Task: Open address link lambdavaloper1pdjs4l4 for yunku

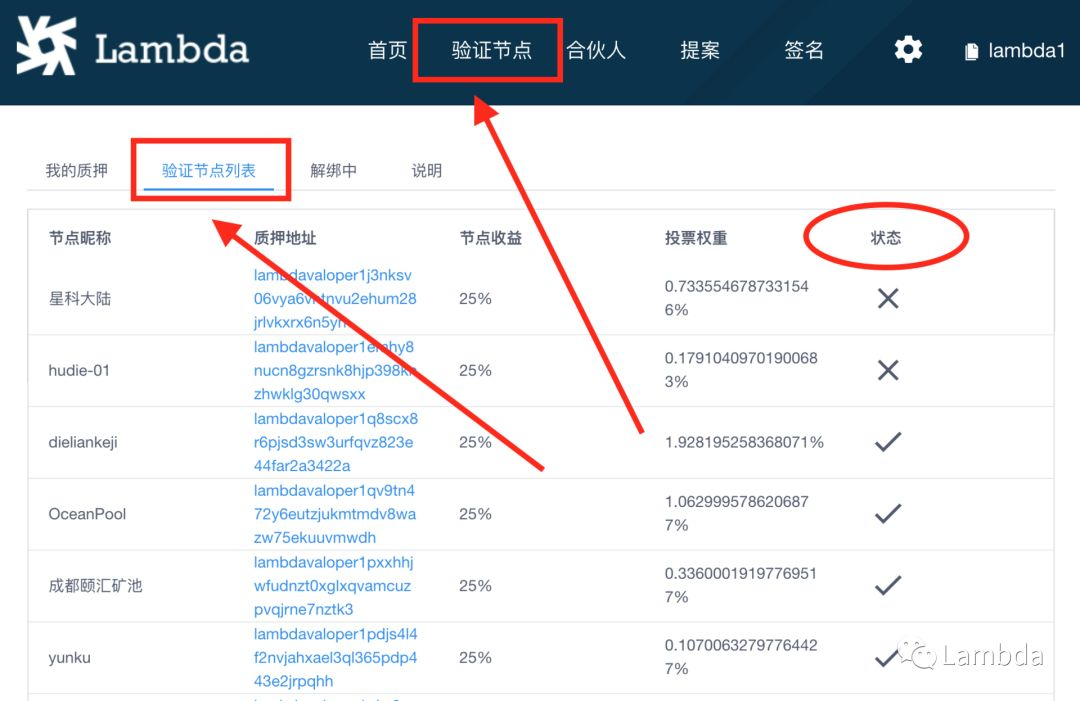Action: click(x=335, y=657)
